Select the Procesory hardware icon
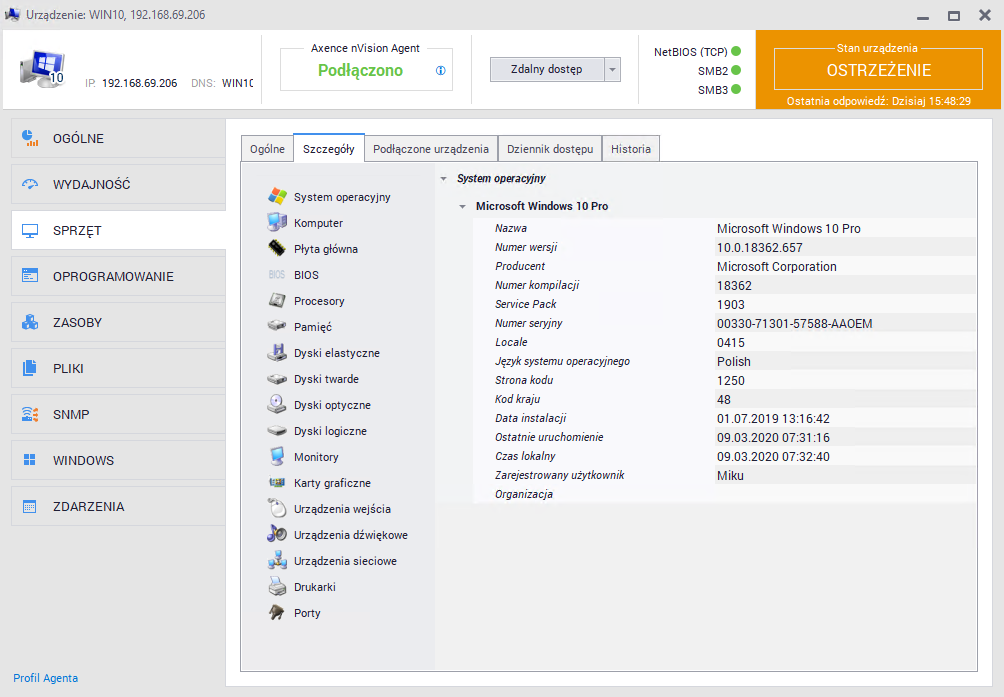This screenshot has height=697, width=1004. 277,301
